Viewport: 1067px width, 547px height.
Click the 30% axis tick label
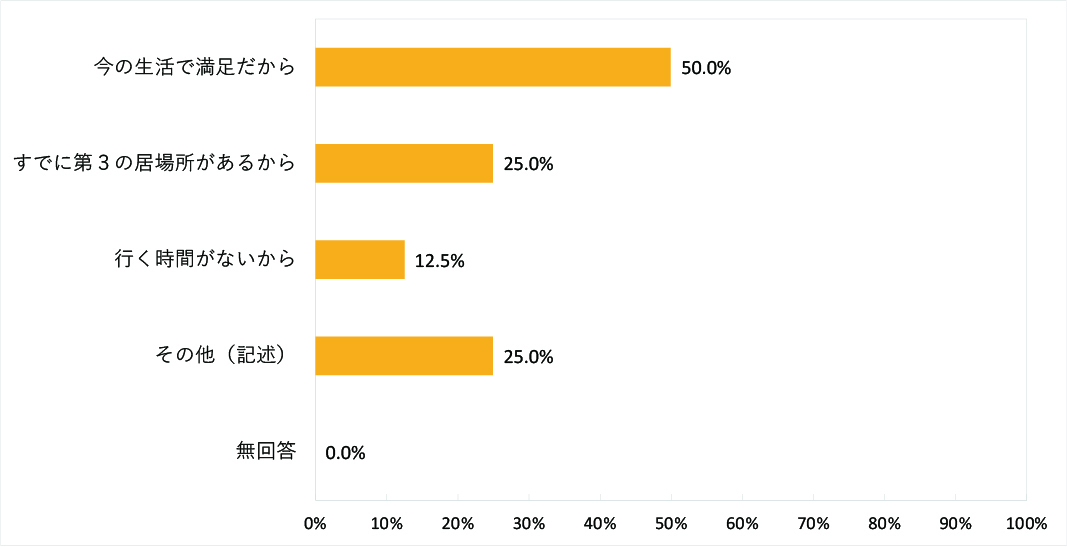[528, 524]
